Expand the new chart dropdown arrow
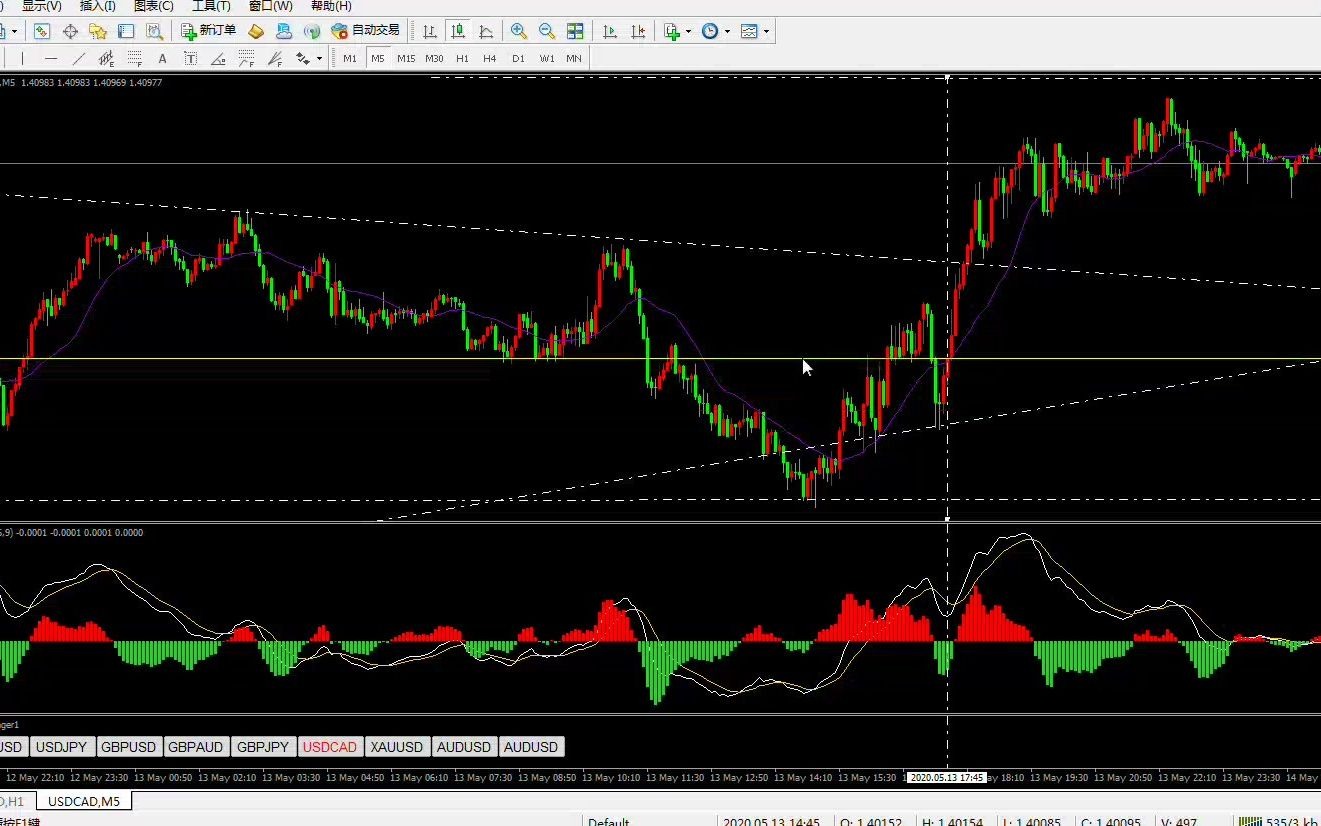The image size is (1321, 826). coord(14,31)
